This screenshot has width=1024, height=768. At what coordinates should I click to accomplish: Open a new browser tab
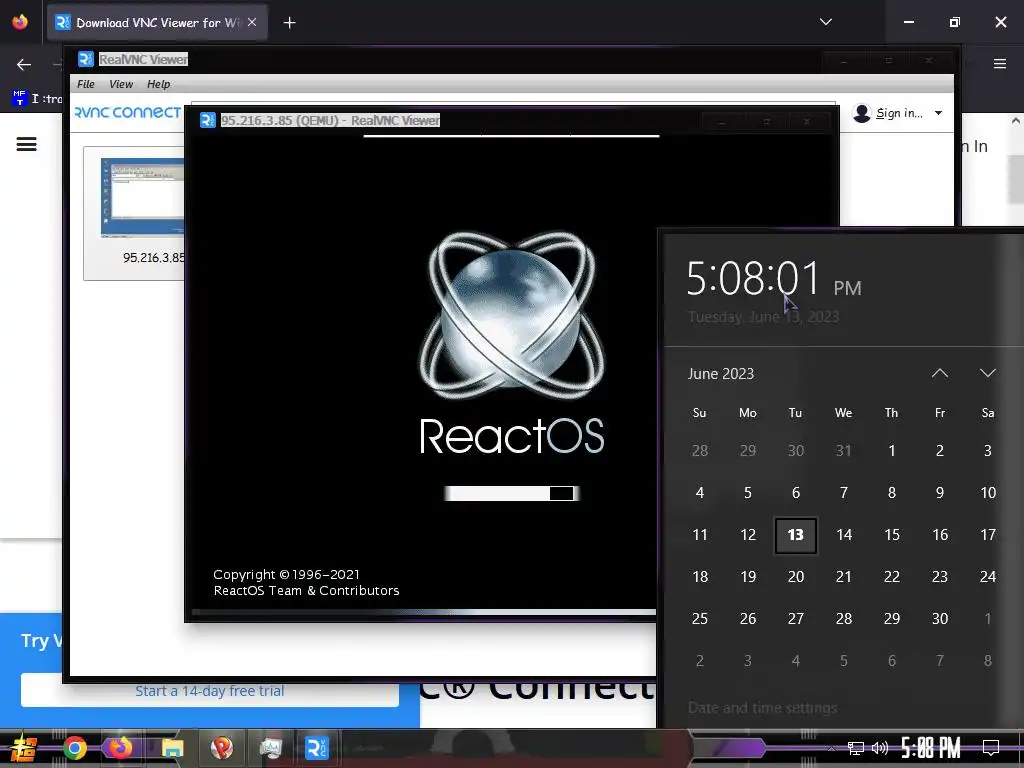tap(289, 23)
